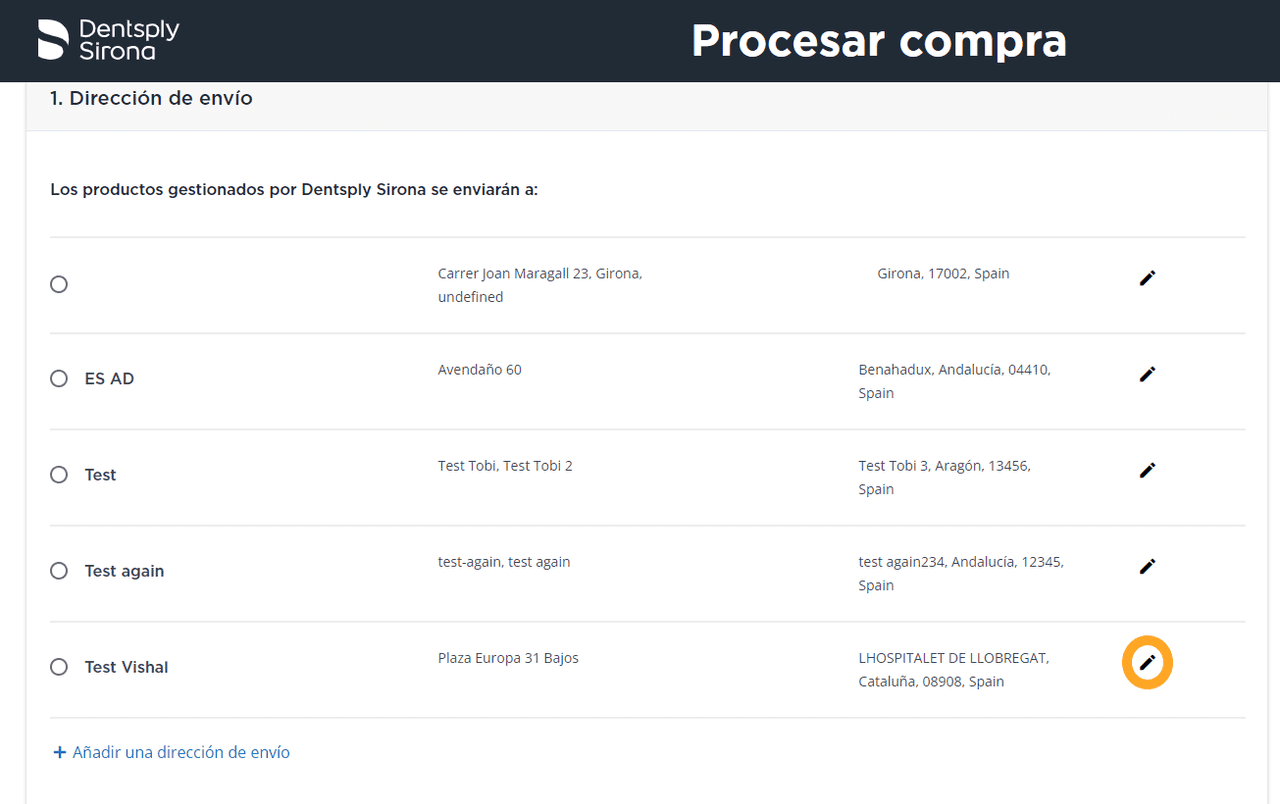This screenshot has height=804, width=1280.
Task: Click the Procesar compra page title
Action: coord(878,41)
